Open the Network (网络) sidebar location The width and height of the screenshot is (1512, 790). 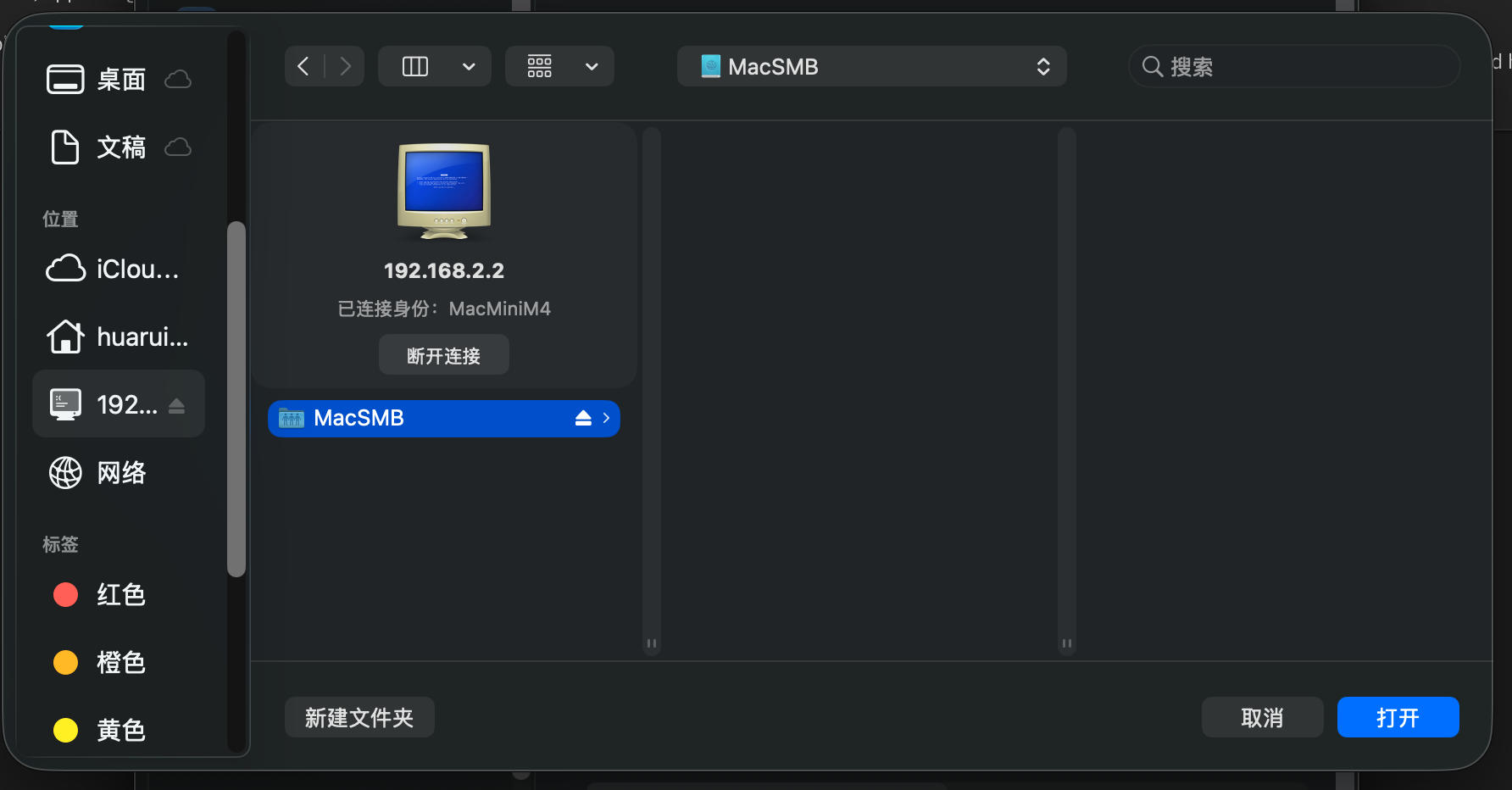tap(120, 472)
